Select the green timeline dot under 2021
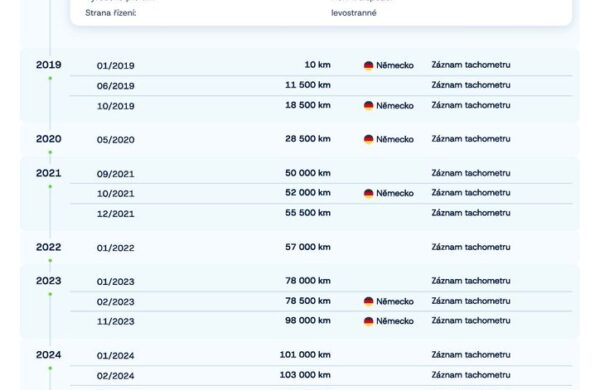Image resolution: width=600 pixels, height=390 pixels. [50, 187]
